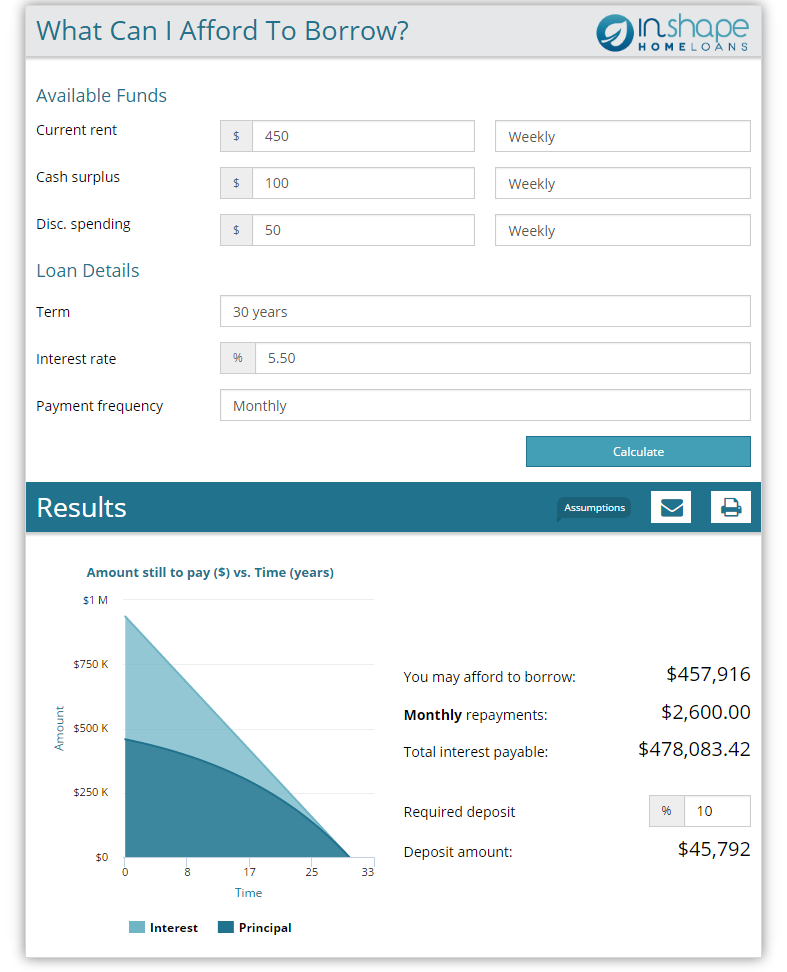787x972 pixels.
Task: Click the percent symbol beside Required deposit
Action: [667, 811]
